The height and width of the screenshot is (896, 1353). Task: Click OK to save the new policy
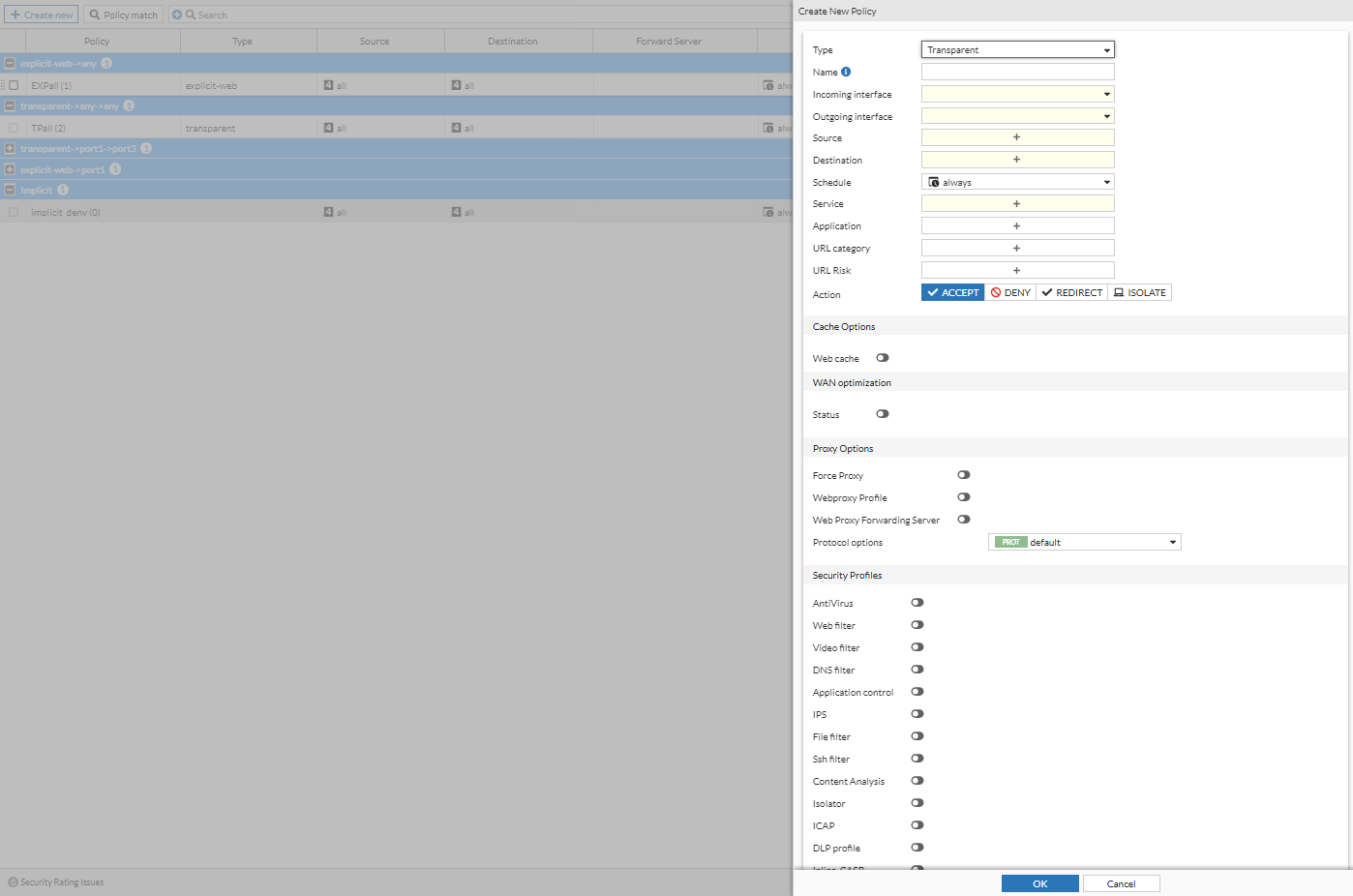[1039, 883]
